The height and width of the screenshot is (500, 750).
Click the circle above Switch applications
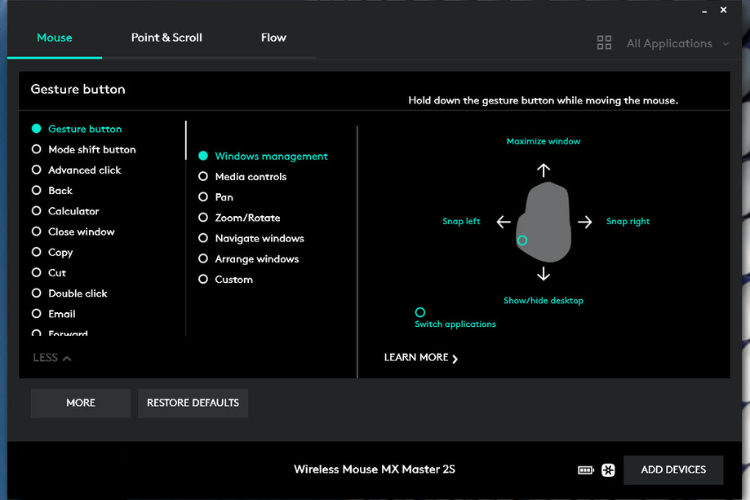point(419,312)
